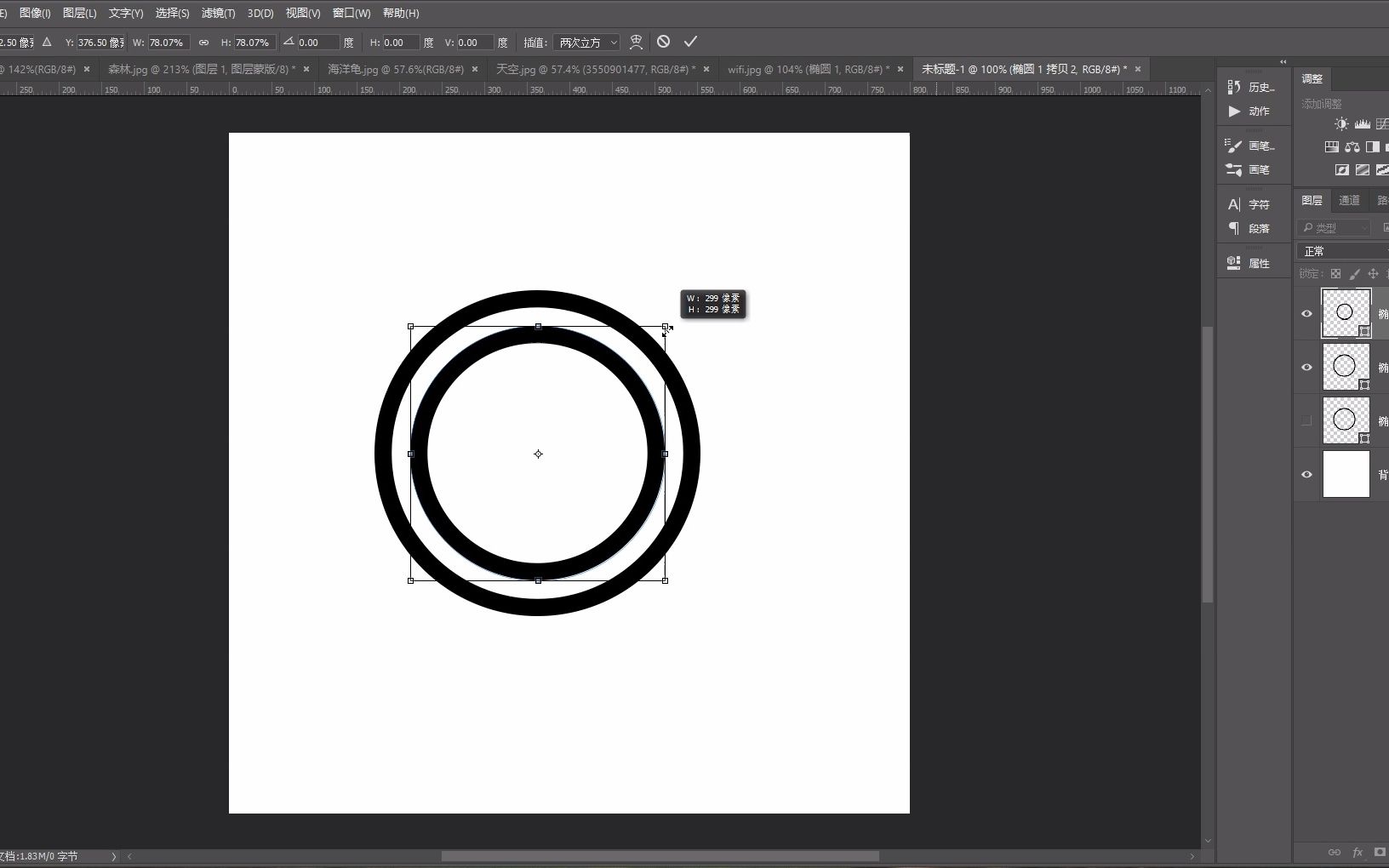Viewport: 1389px width, 868px height.
Task: Open the Layer (图层) menu
Action: 80,13
